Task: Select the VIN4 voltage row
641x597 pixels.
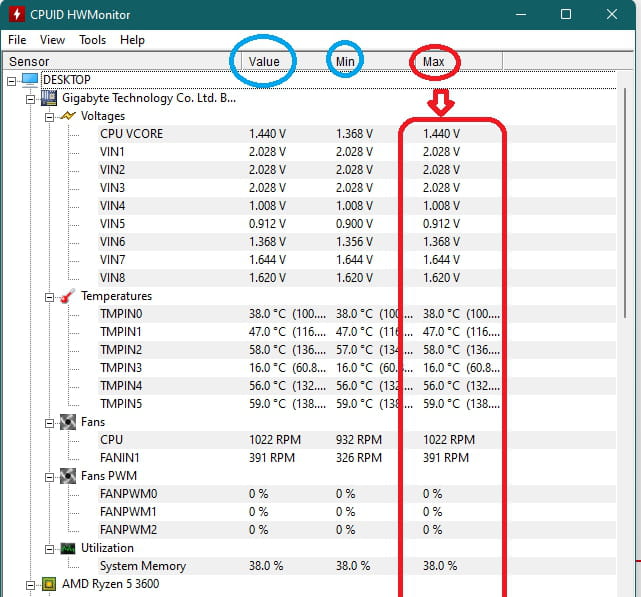Action: pyautogui.click(x=356, y=206)
